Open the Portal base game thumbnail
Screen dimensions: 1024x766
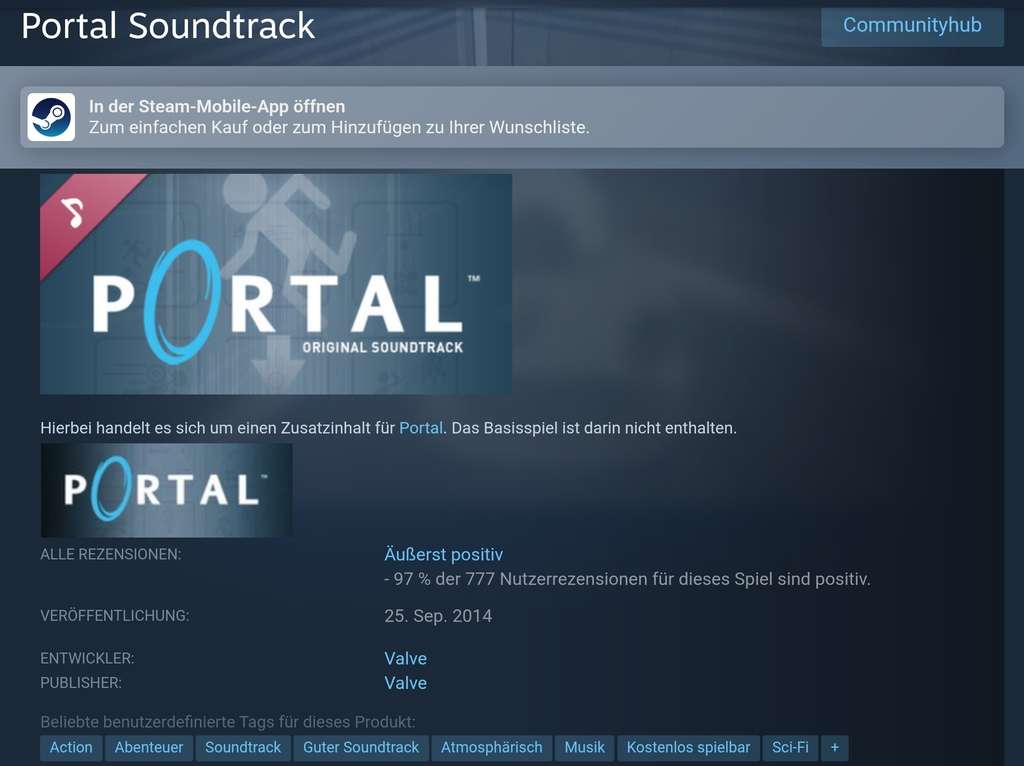click(x=167, y=490)
